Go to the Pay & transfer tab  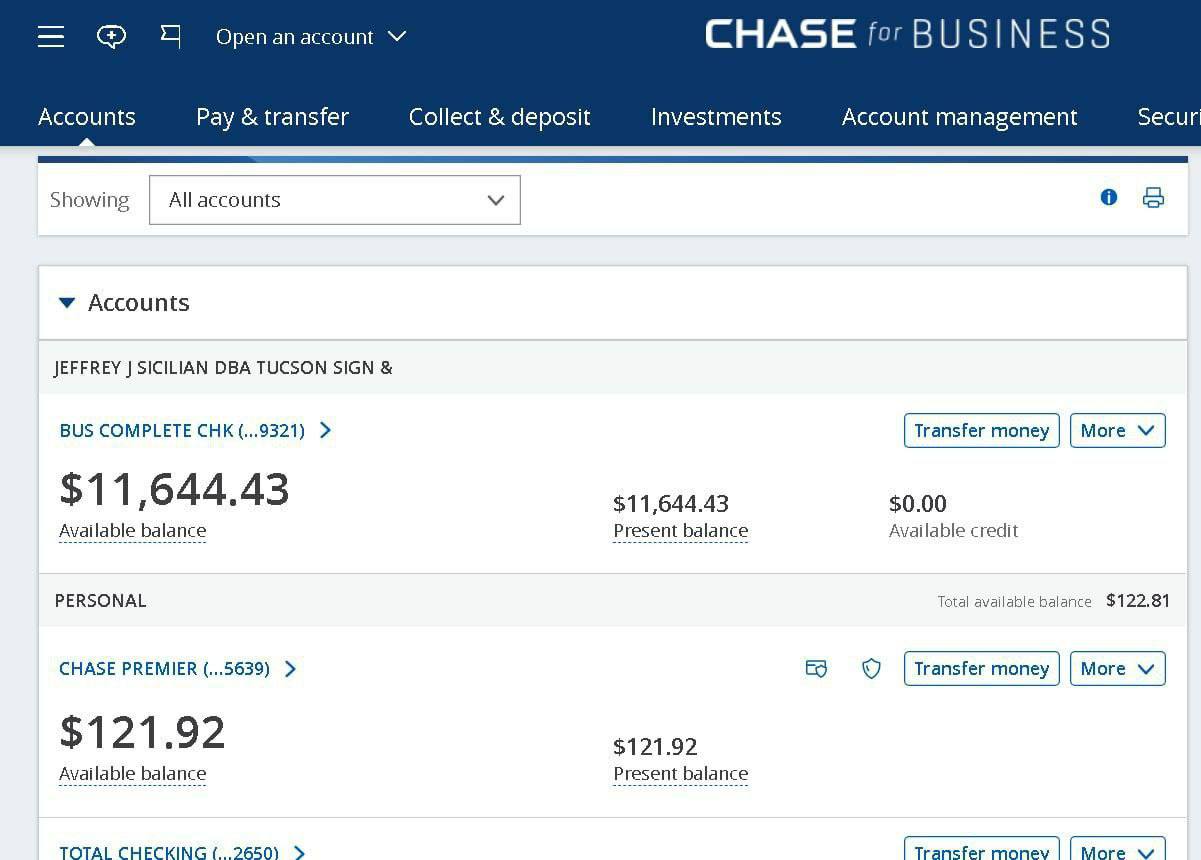click(272, 117)
